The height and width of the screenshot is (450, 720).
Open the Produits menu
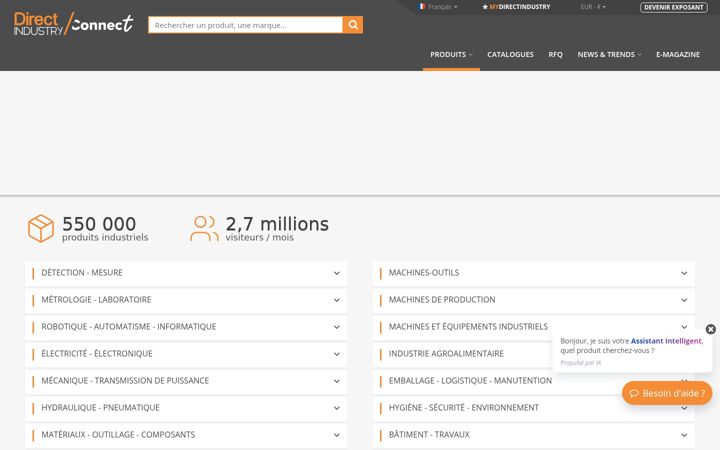451,55
